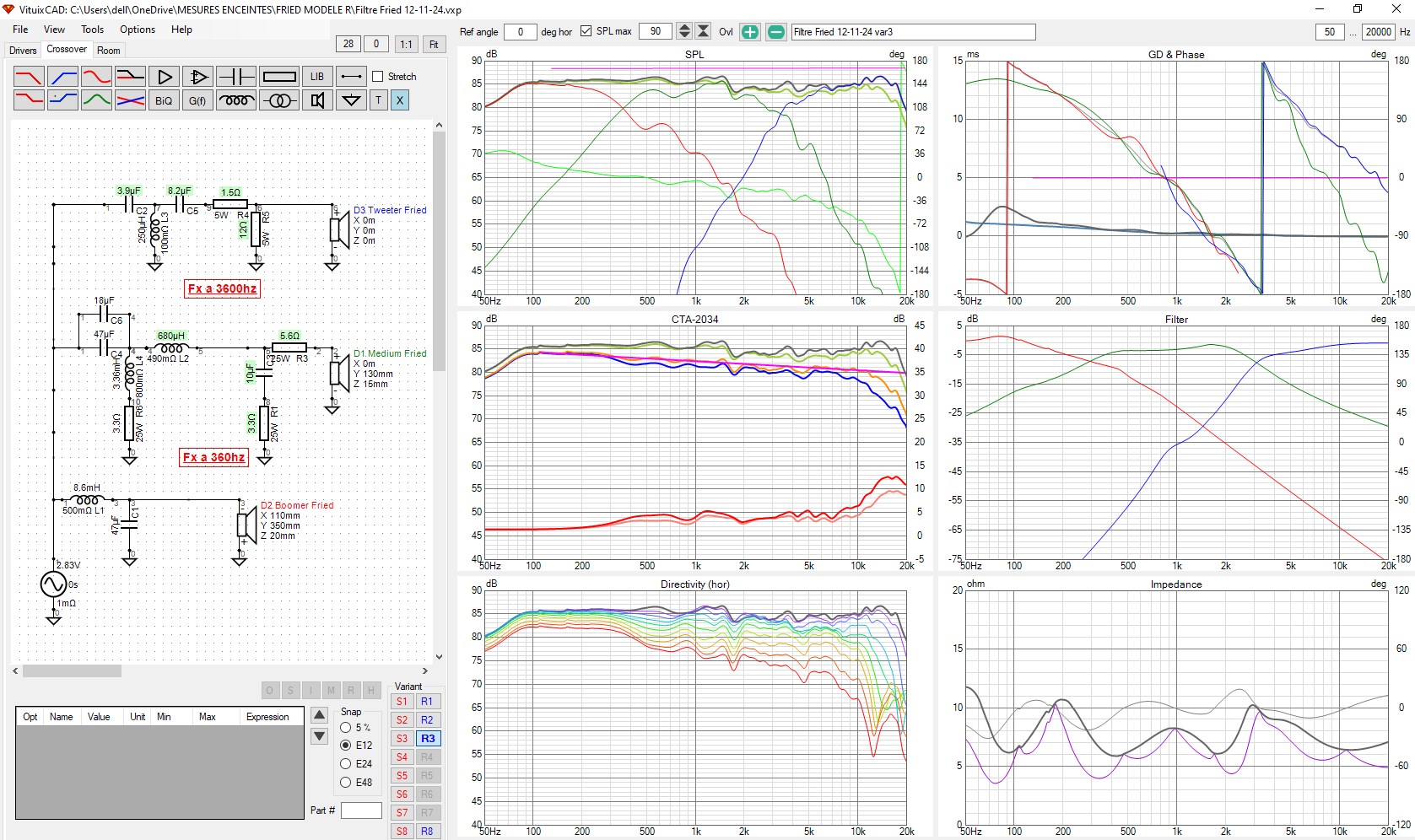1415x840 pixels.
Task: Open the Tools menu
Action: point(92,30)
